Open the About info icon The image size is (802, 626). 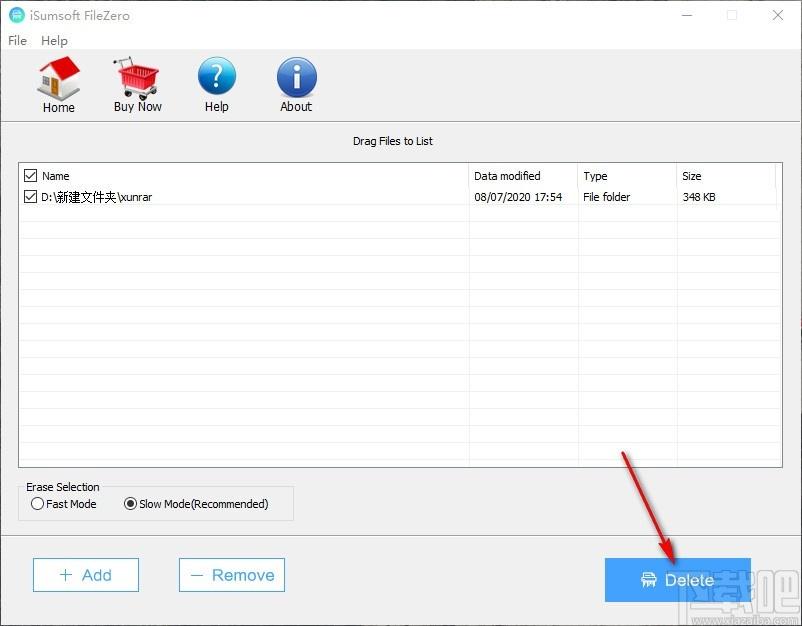pyautogui.click(x=296, y=77)
